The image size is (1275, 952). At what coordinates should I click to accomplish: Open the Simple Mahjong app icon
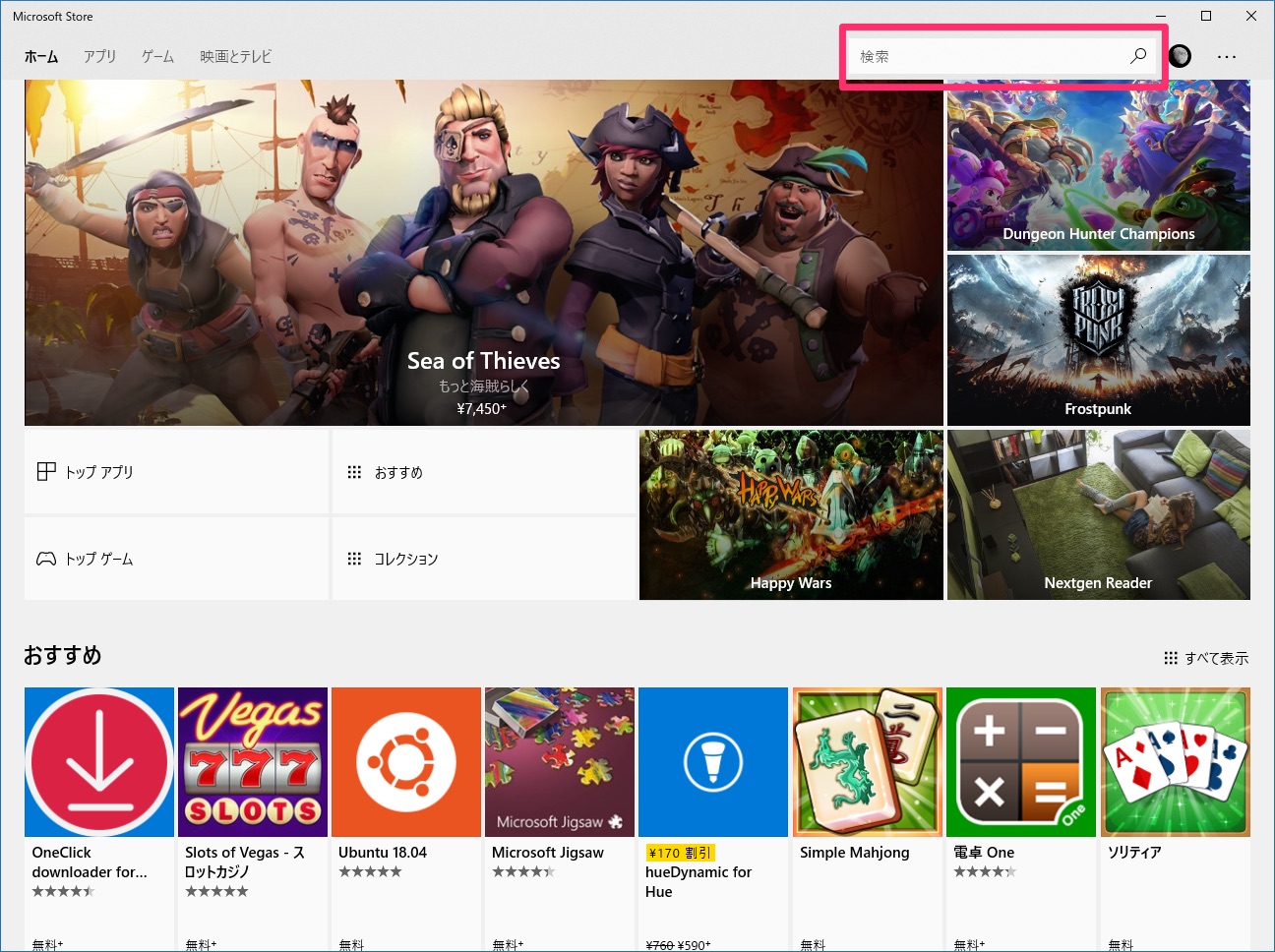point(867,762)
